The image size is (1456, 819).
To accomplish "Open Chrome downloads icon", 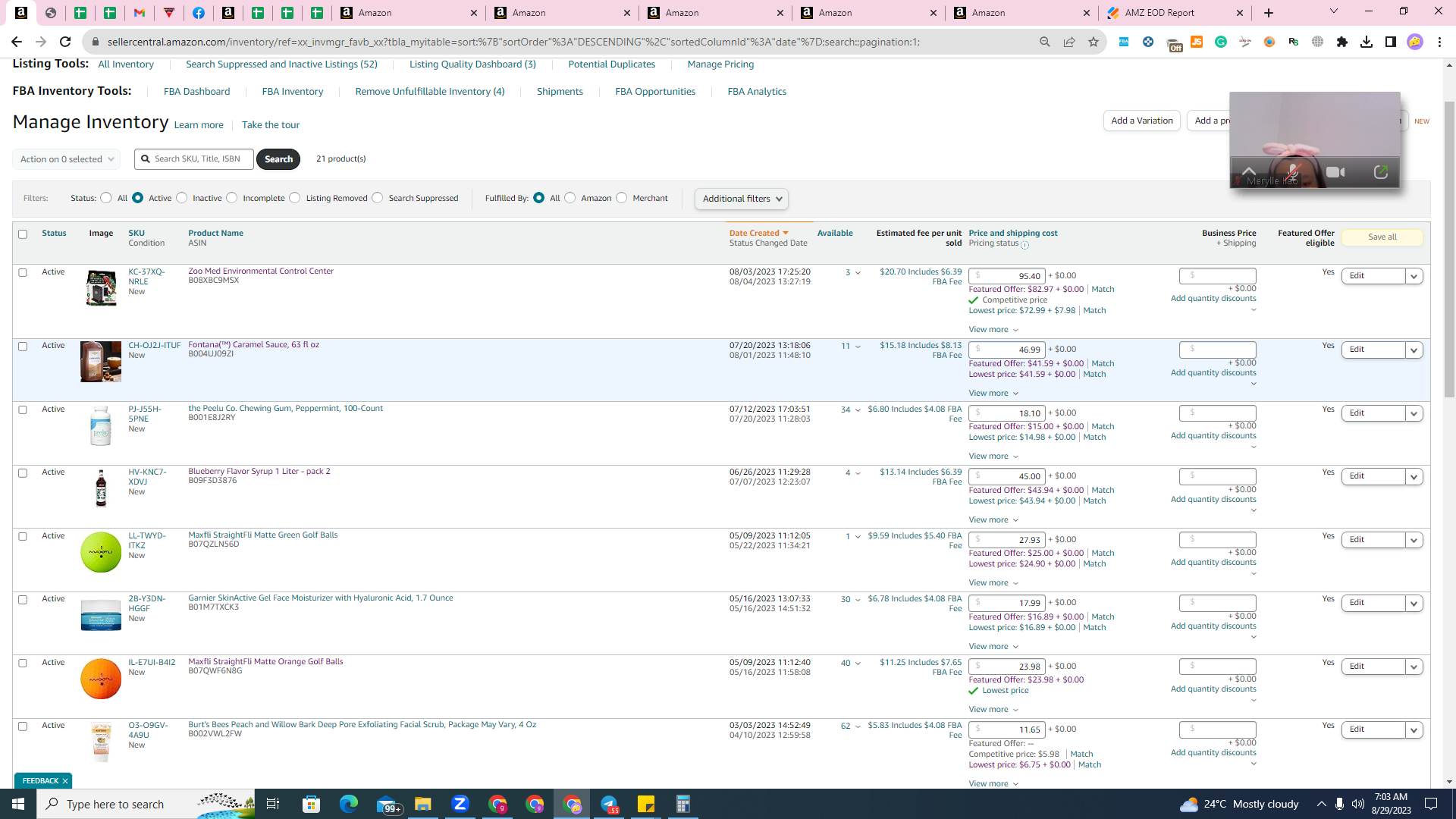I will pos(1367,42).
